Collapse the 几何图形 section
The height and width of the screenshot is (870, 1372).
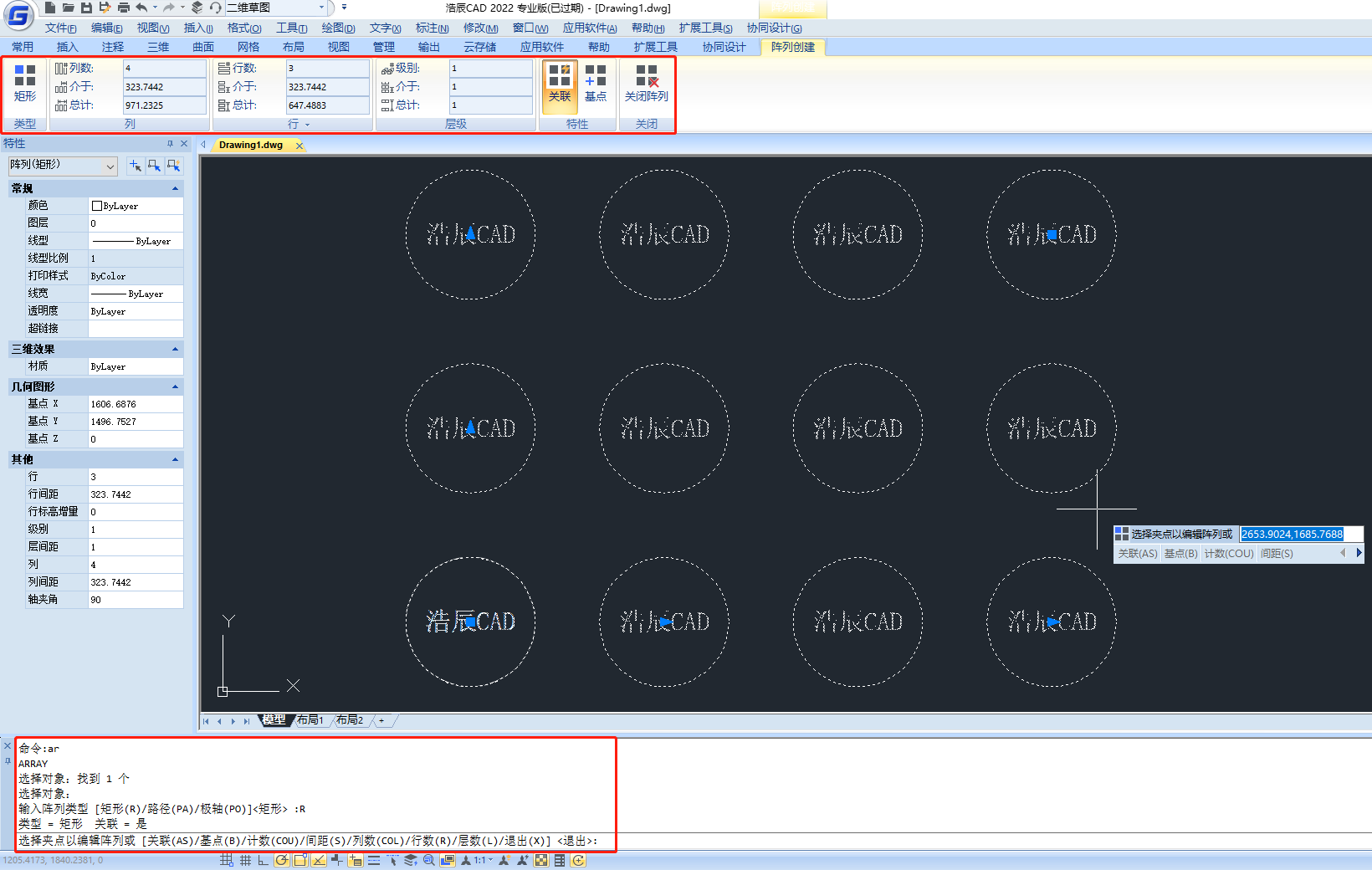click(175, 386)
